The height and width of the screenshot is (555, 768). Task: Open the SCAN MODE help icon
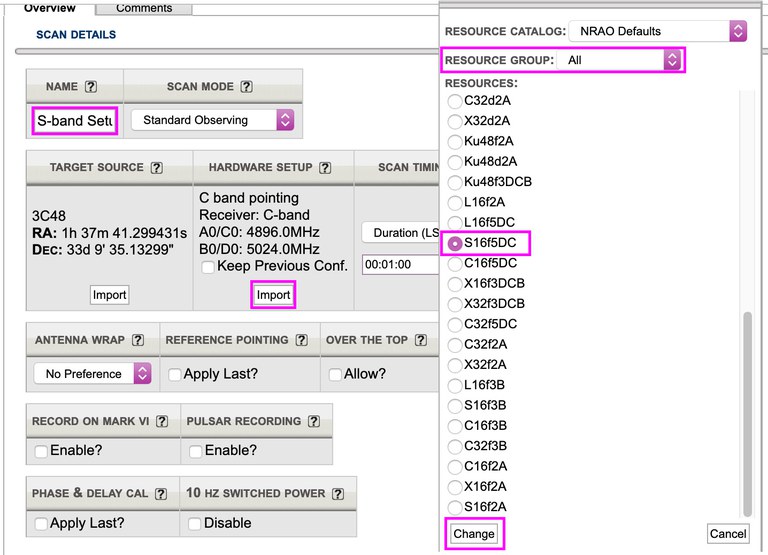coord(246,88)
